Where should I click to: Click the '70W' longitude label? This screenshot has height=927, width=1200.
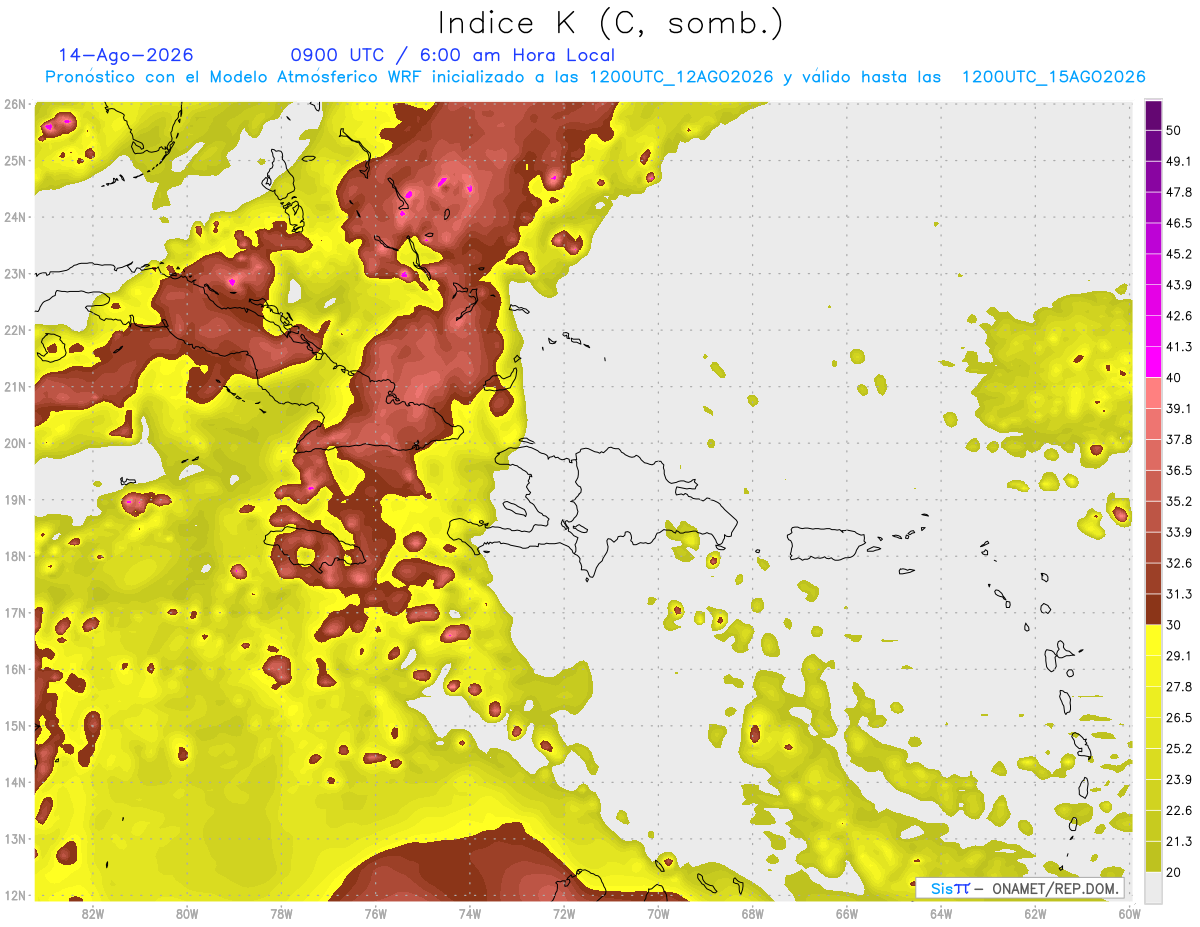(658, 913)
